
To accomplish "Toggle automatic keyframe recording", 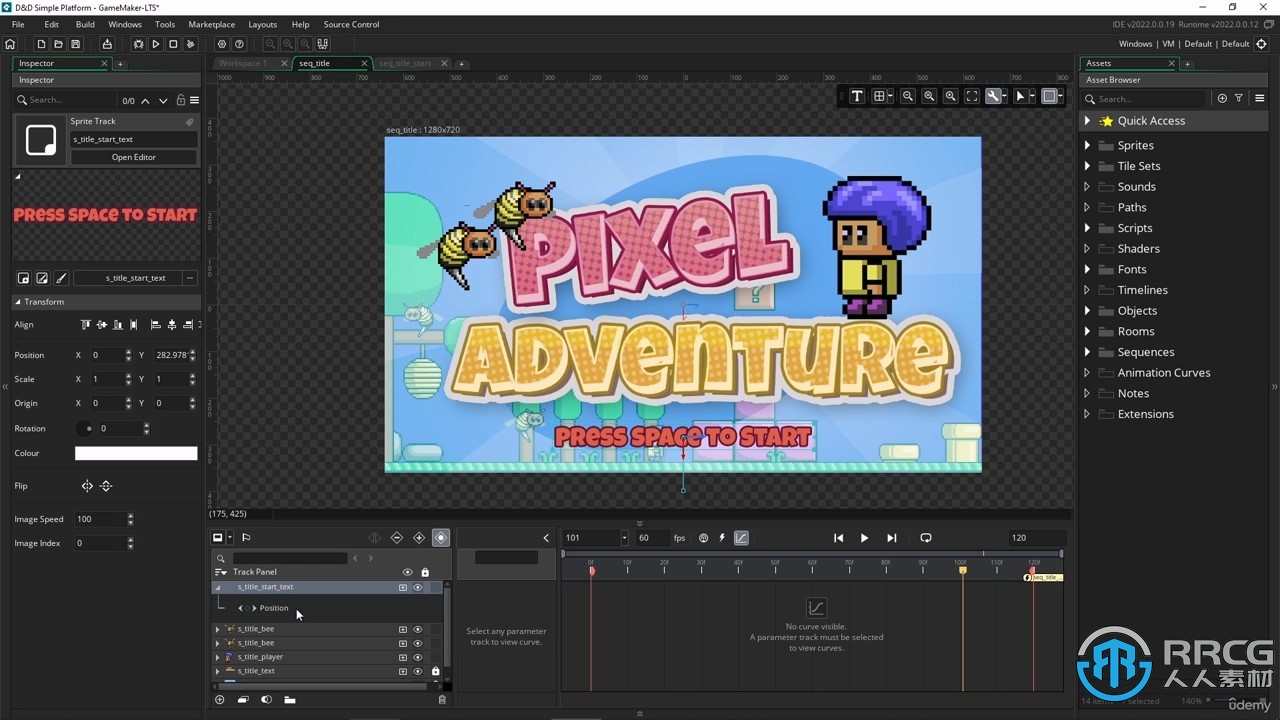I will (x=441, y=538).
